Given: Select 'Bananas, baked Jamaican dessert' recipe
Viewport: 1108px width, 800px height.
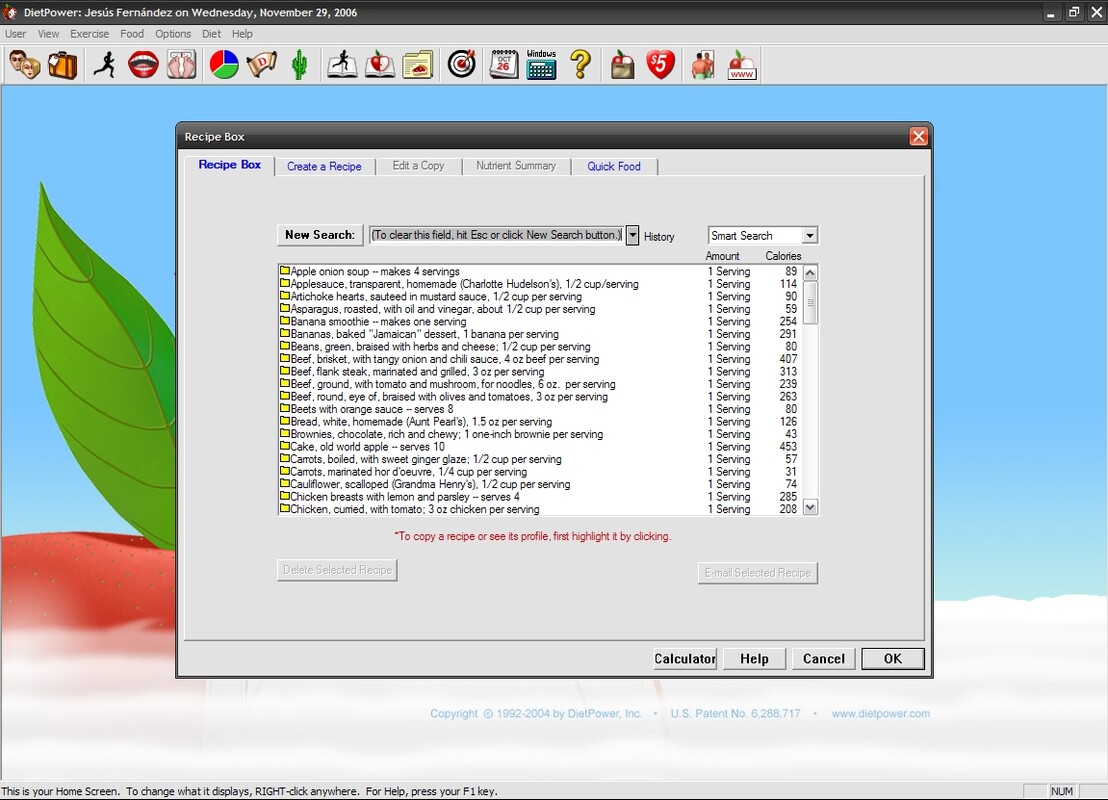Looking at the screenshot, I should click(x=540, y=334).
